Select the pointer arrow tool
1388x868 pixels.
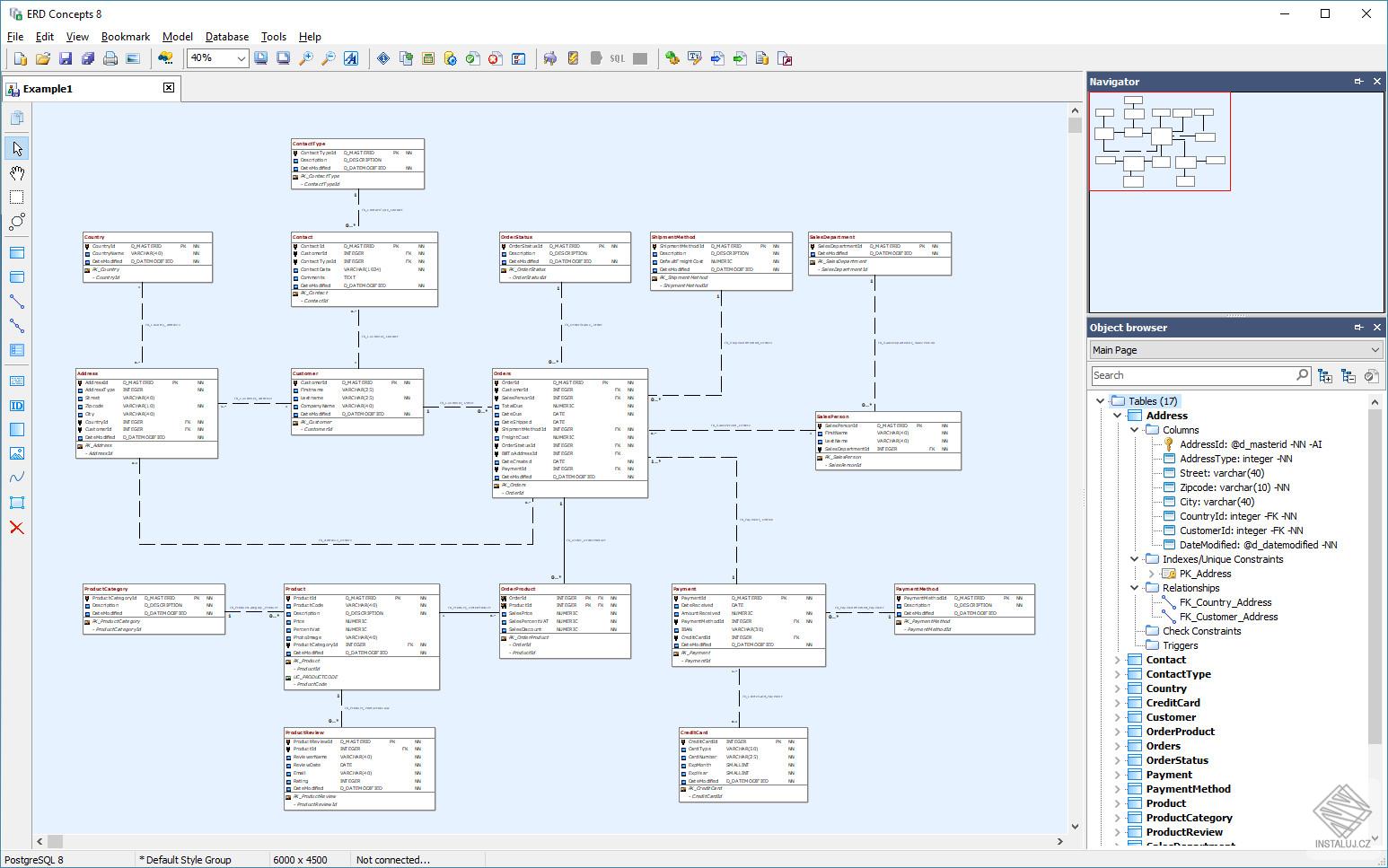16,148
